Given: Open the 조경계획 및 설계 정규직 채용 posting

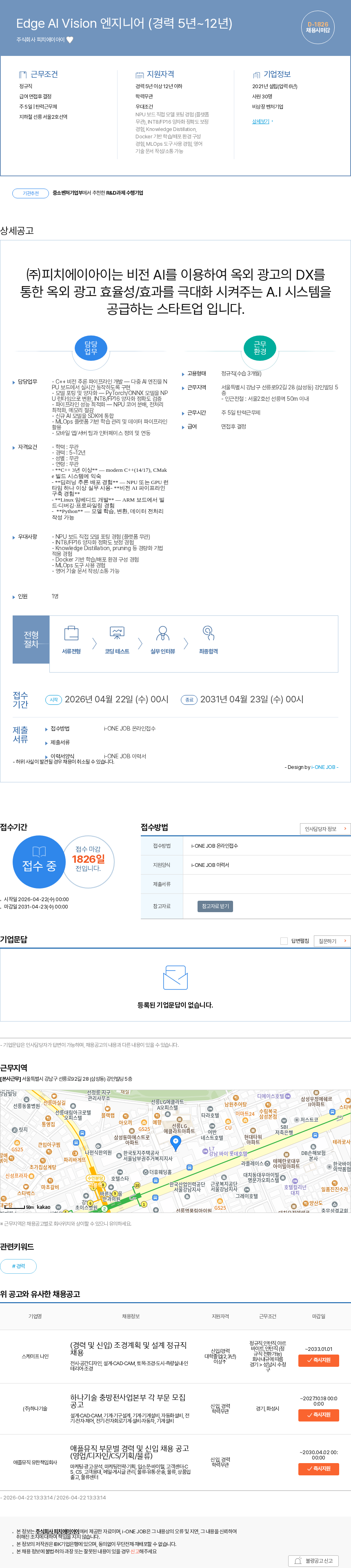Looking at the screenshot, I should click(x=128, y=1348).
